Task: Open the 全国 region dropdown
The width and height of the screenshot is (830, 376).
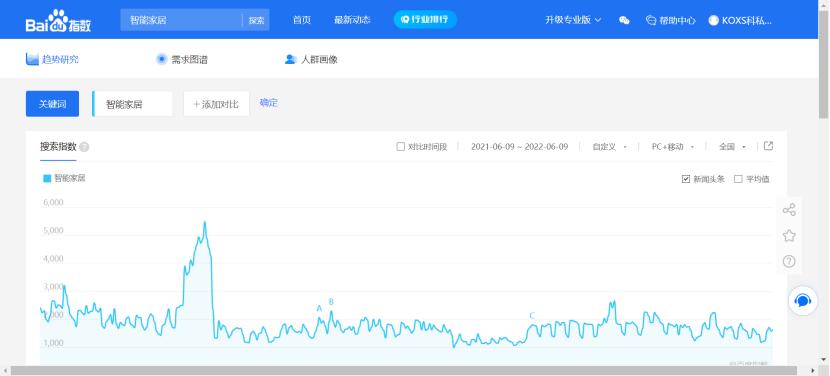Action: (x=733, y=147)
